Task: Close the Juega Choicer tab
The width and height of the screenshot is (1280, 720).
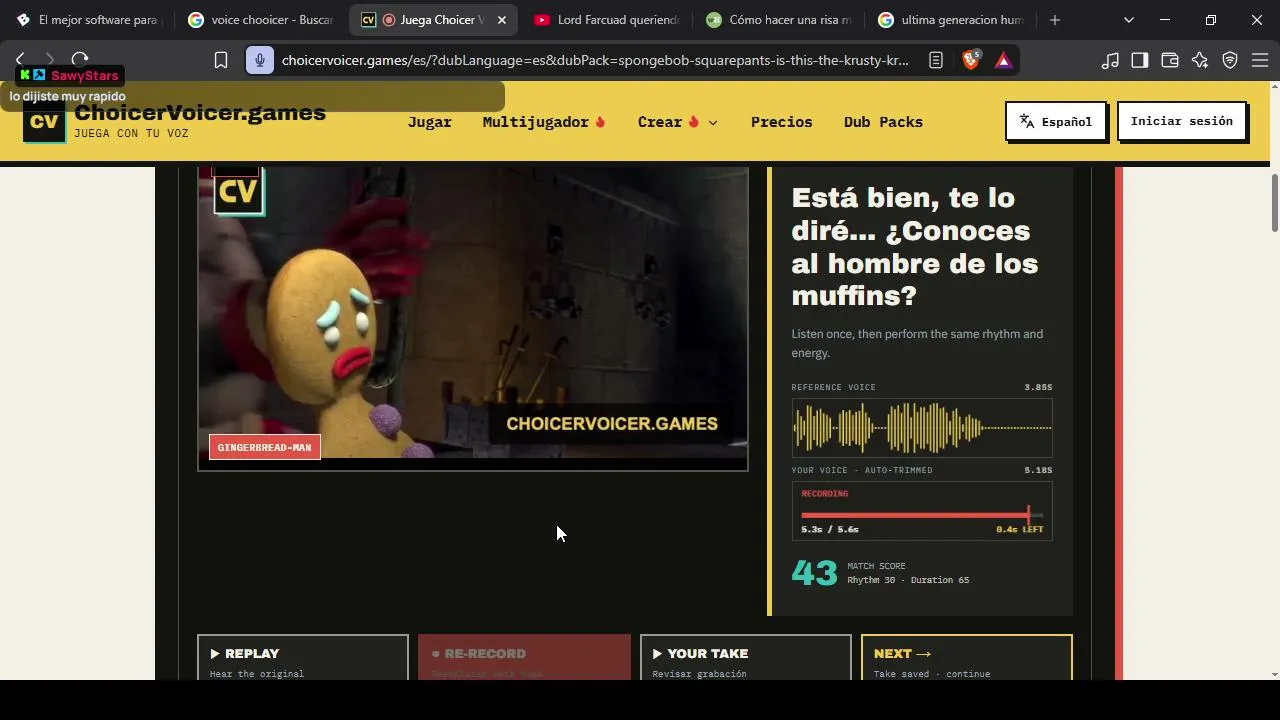Action: tap(501, 20)
